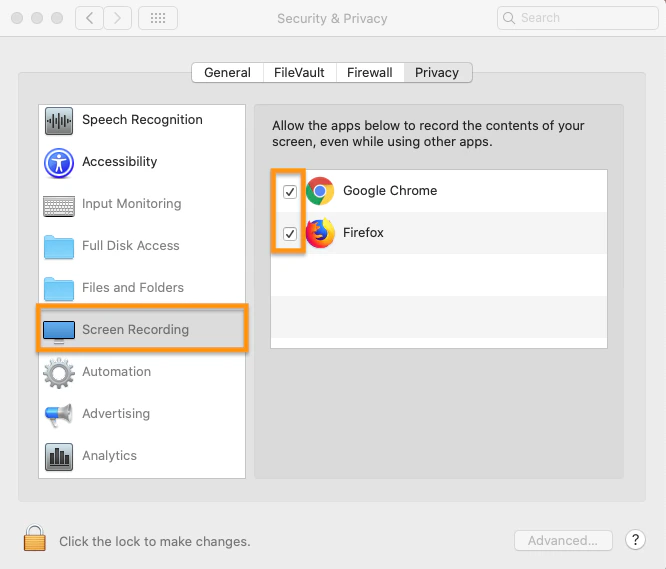The image size is (666, 569).
Task: Click the padlock icon to unlock changes
Action: pos(34,538)
